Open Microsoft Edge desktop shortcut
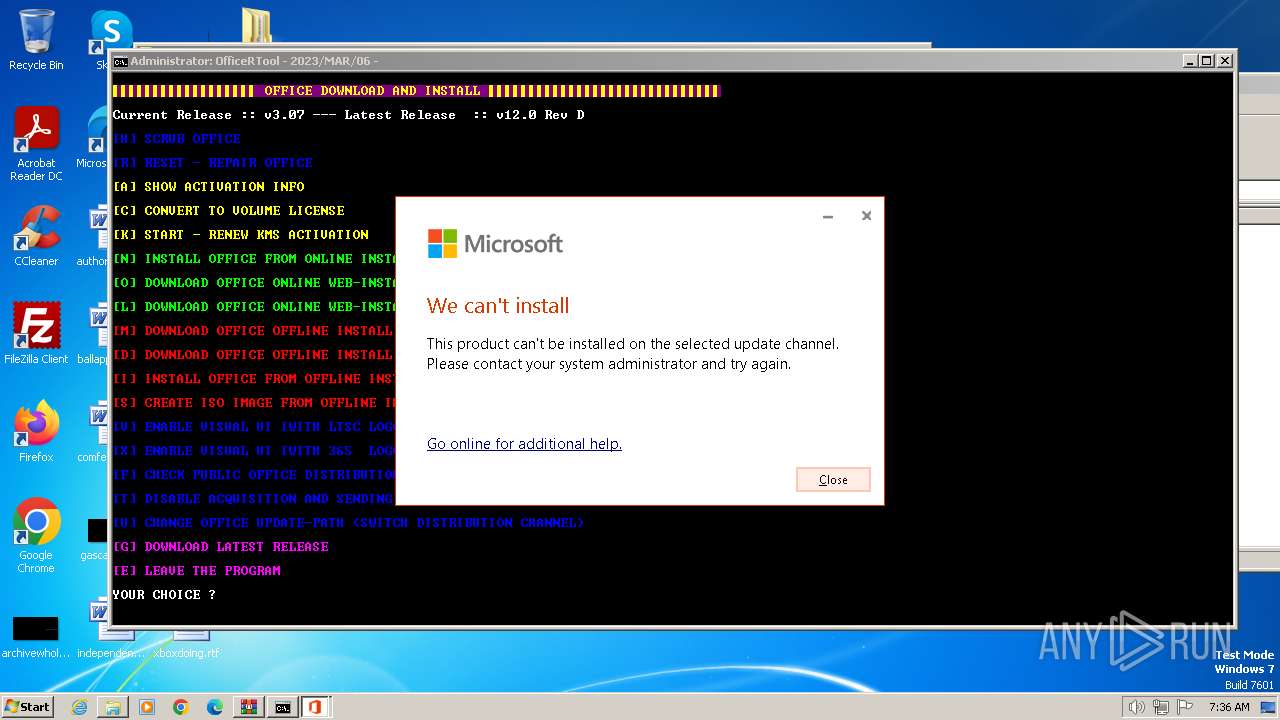 coord(96,138)
